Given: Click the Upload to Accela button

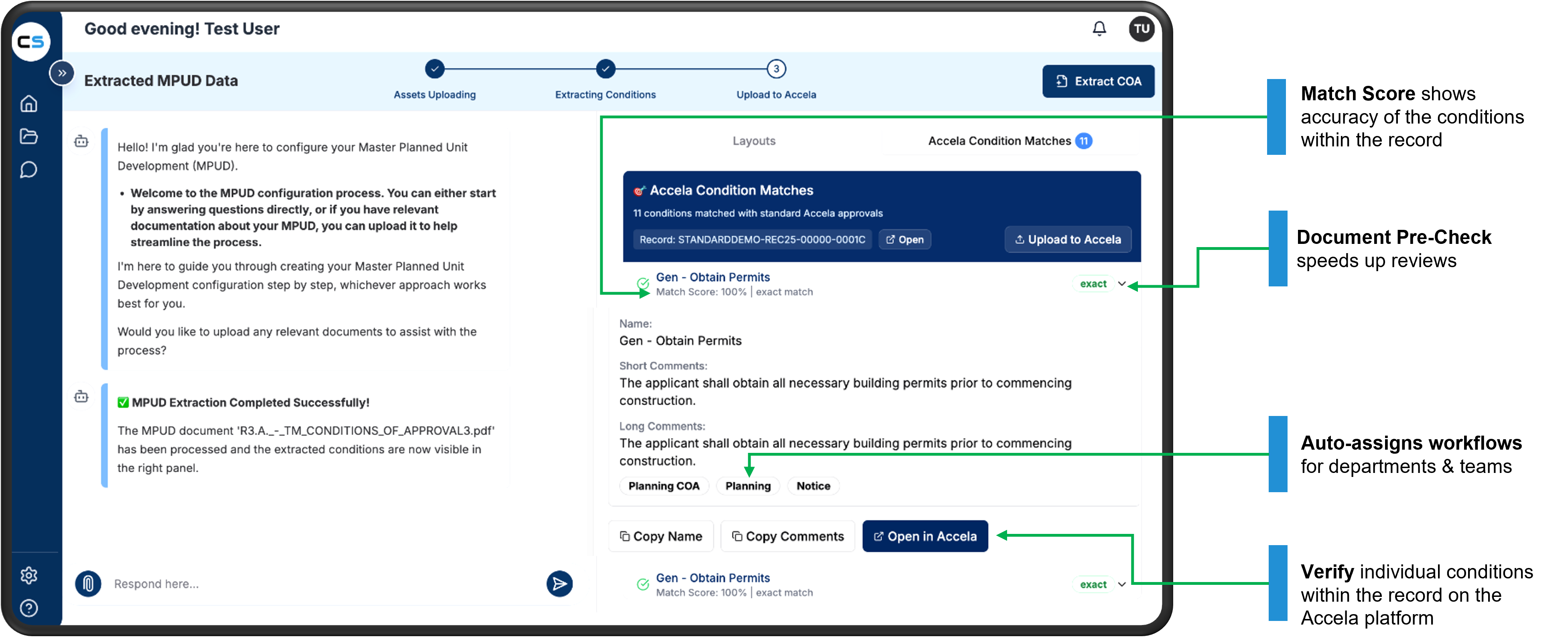Looking at the screenshot, I should (x=1068, y=239).
